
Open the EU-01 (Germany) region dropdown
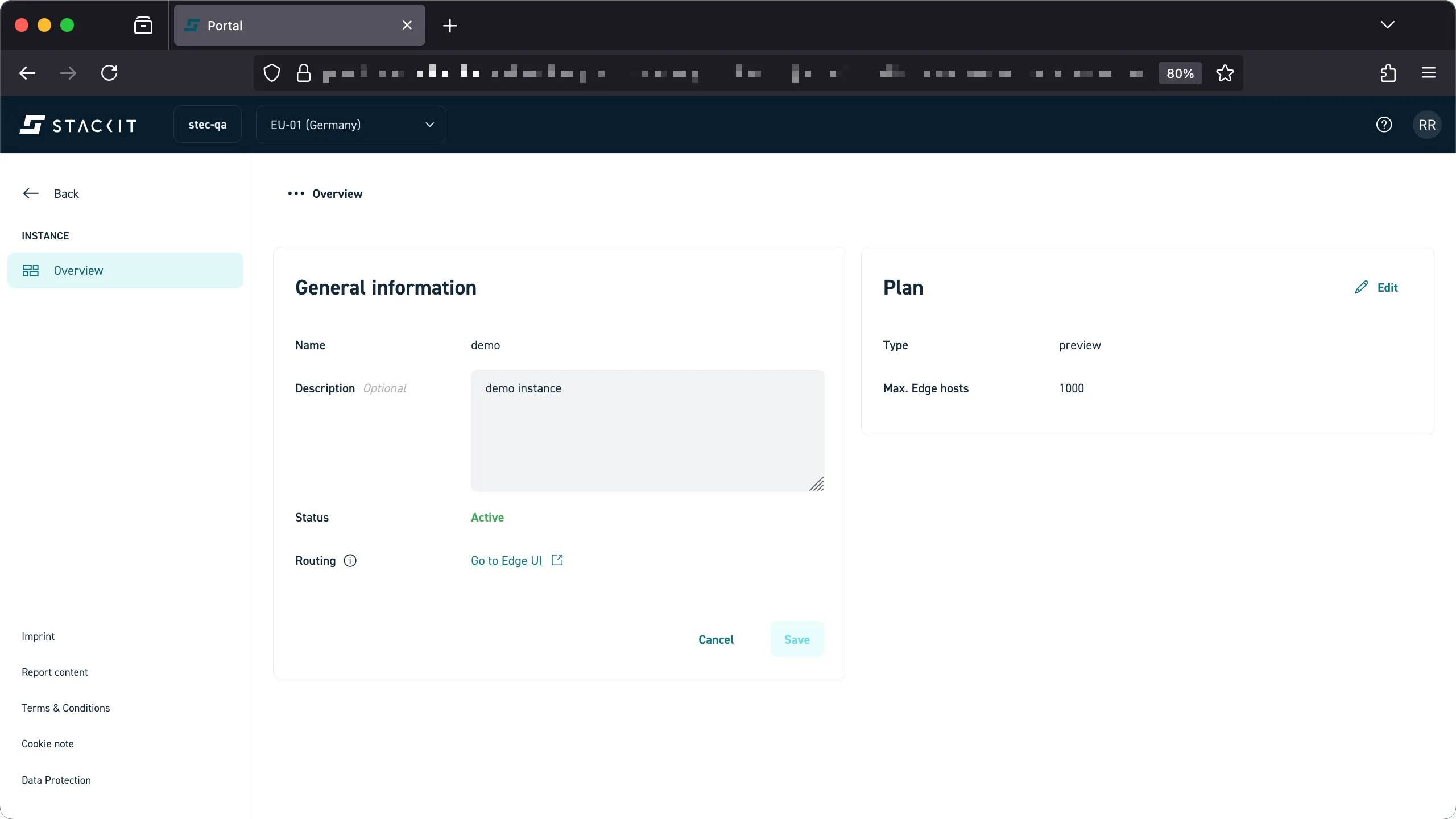coord(350,125)
